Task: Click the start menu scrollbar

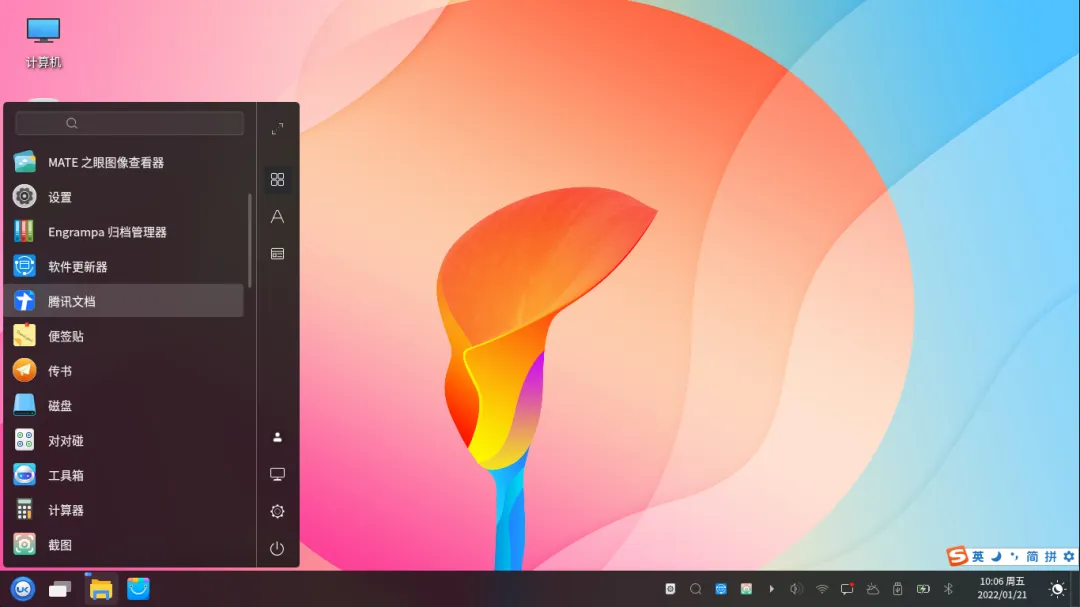Action: point(249,240)
